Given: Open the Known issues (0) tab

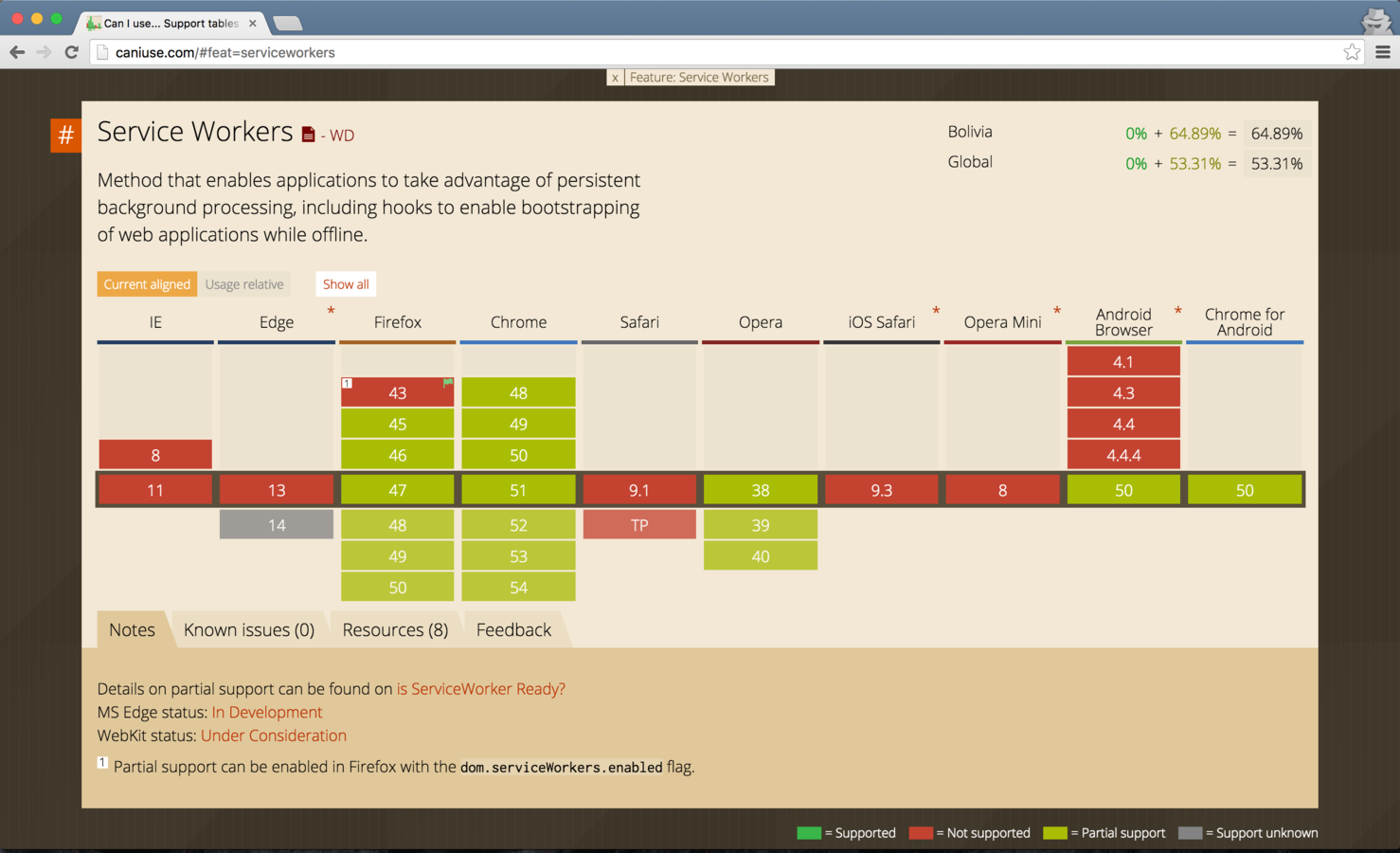Looking at the screenshot, I should 249,629.
